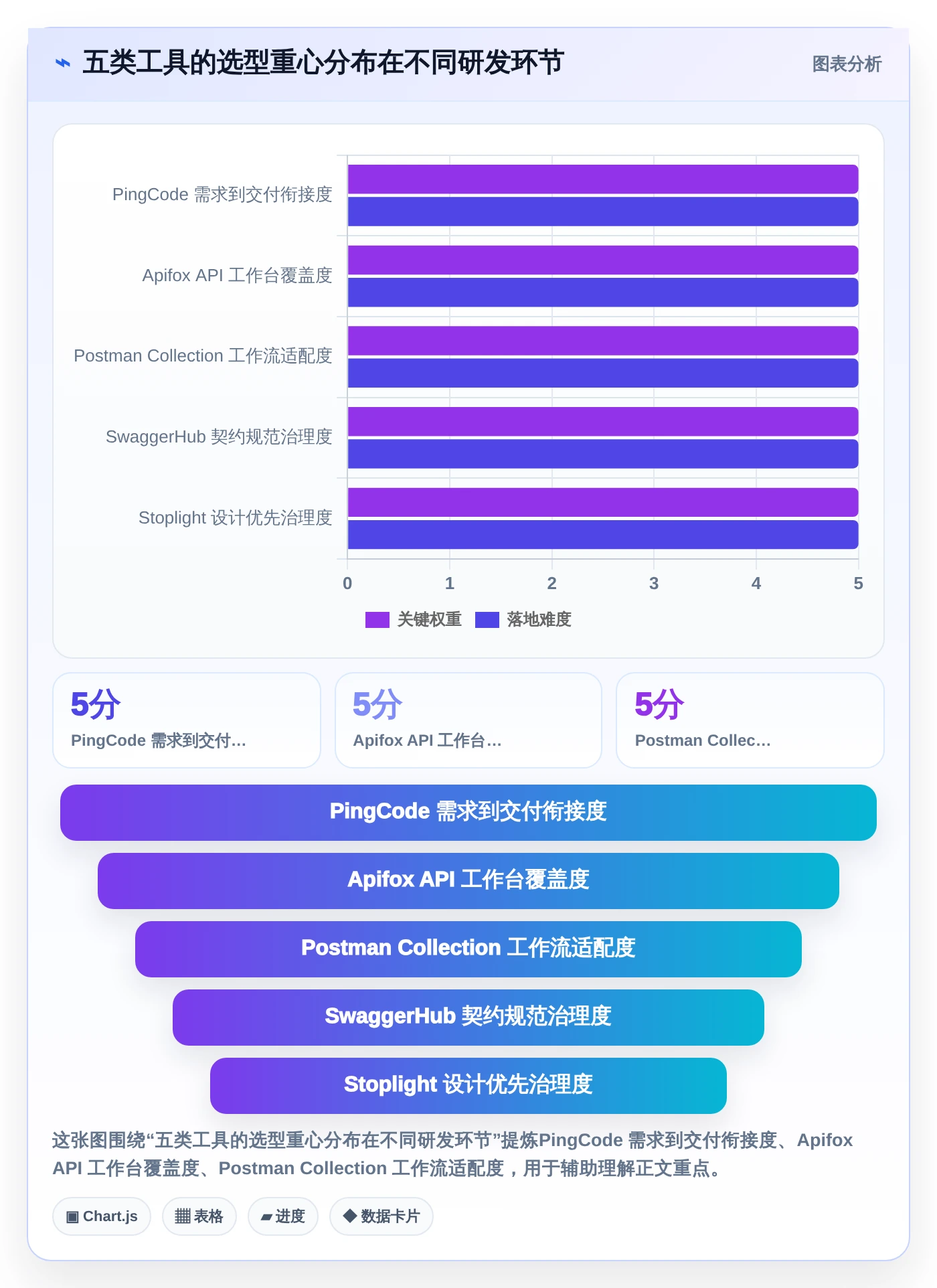Click the y-axis label Apifox API 工作台覆盖度
Screen dimensions: 937x1288
pos(238,276)
